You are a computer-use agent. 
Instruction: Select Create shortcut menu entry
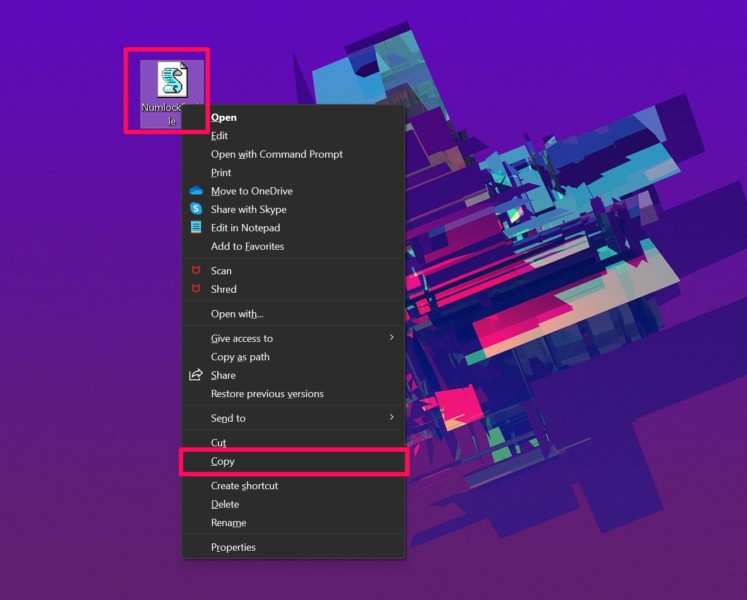click(x=244, y=486)
